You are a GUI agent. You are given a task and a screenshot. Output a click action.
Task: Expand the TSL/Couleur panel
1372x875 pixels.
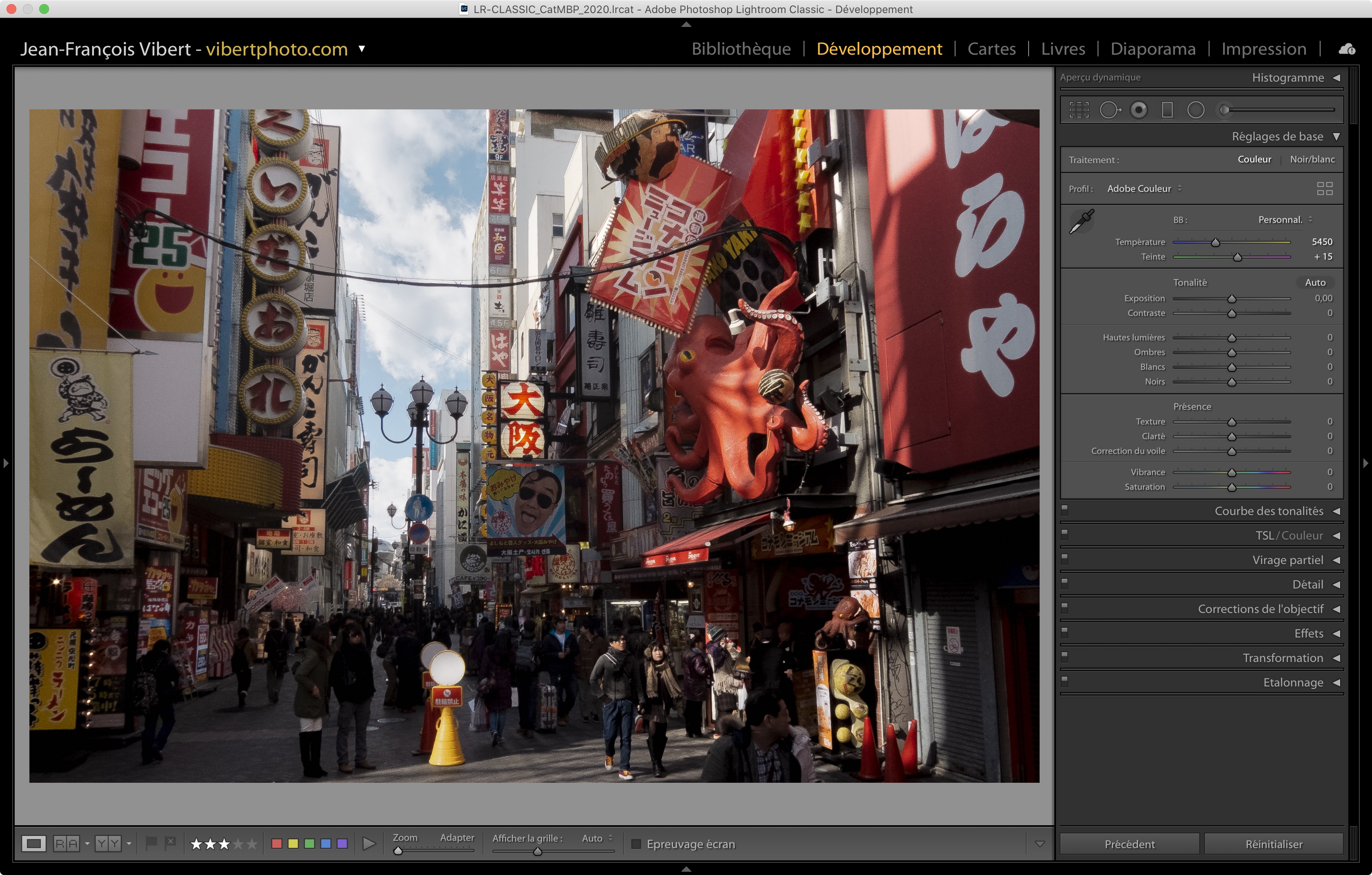1289,535
